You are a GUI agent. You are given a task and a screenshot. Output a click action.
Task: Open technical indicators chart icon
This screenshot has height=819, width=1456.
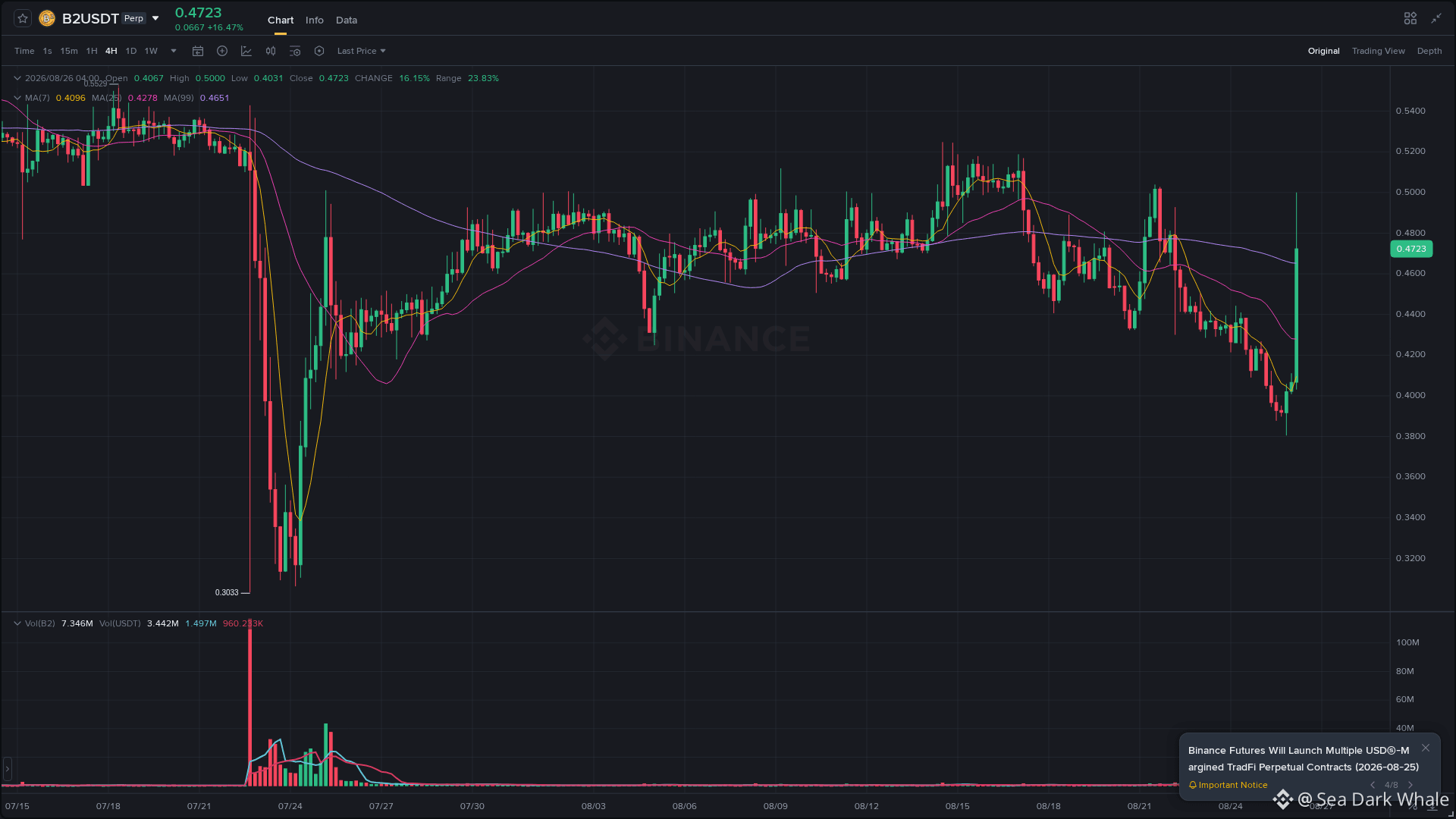246,51
